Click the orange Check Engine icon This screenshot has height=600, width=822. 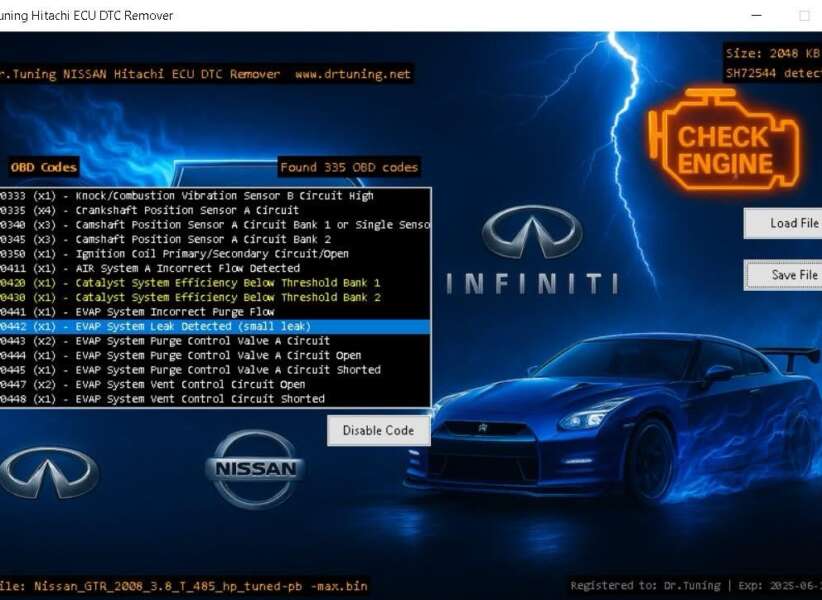724,140
